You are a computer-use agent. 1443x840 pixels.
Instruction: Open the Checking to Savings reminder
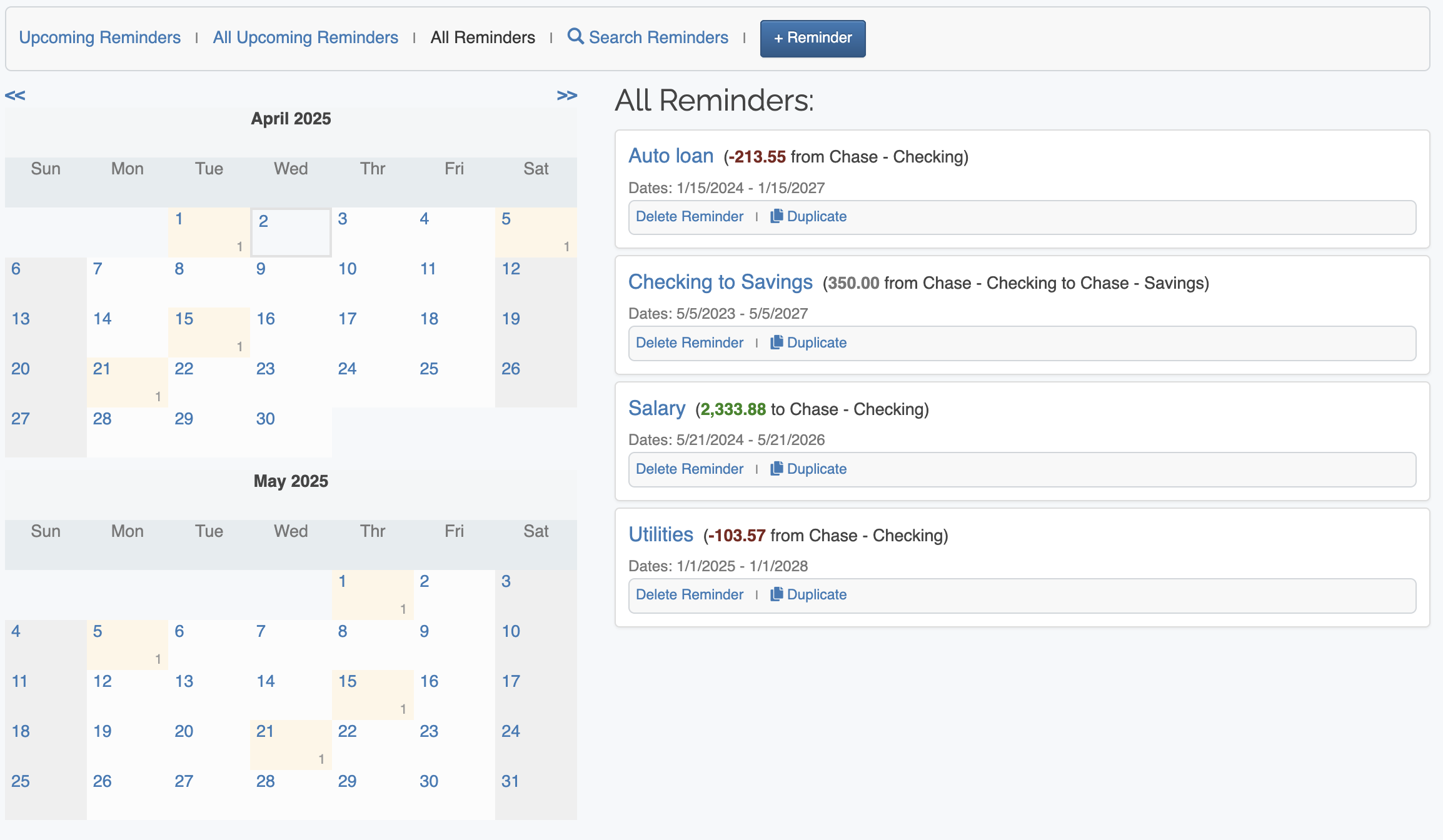tap(720, 282)
